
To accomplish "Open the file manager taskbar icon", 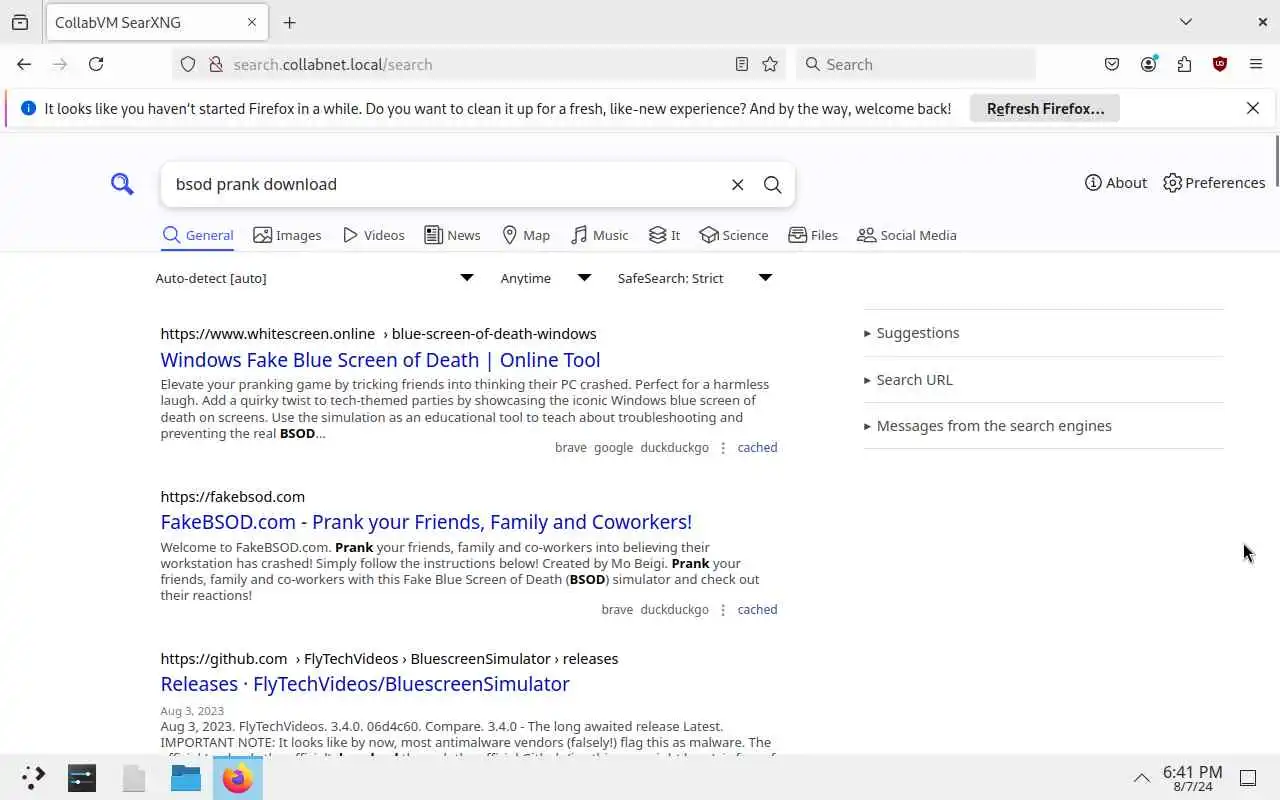I will [x=185, y=777].
